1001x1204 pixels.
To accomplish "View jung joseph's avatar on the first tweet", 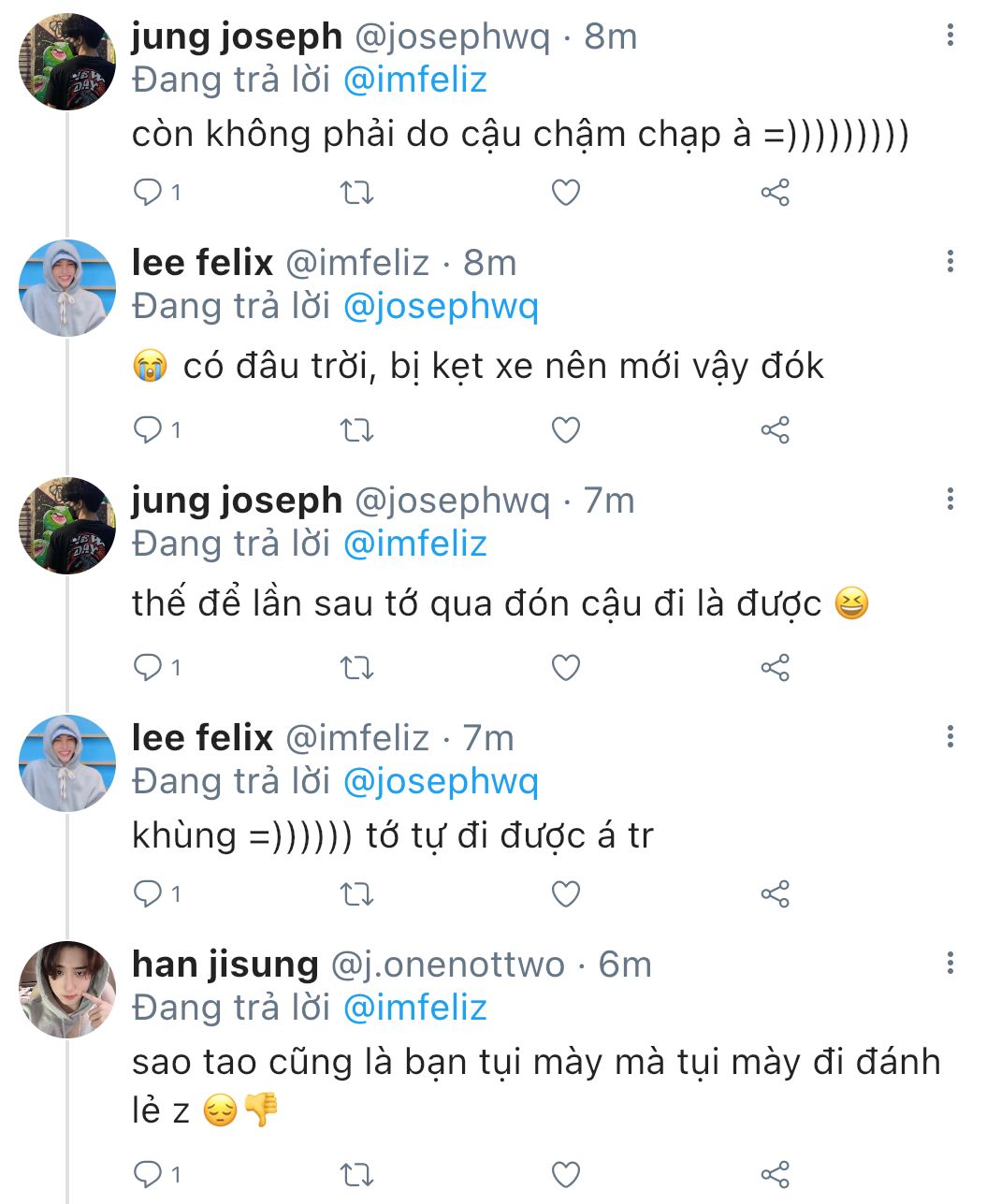I will (67, 62).
